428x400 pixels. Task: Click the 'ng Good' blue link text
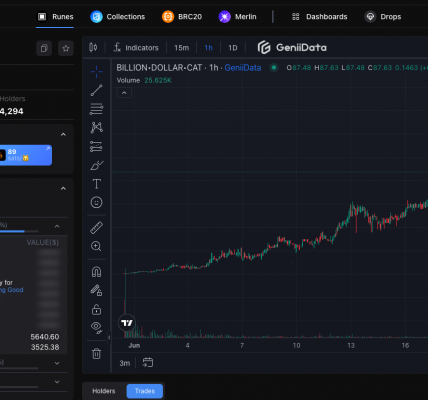[12, 290]
